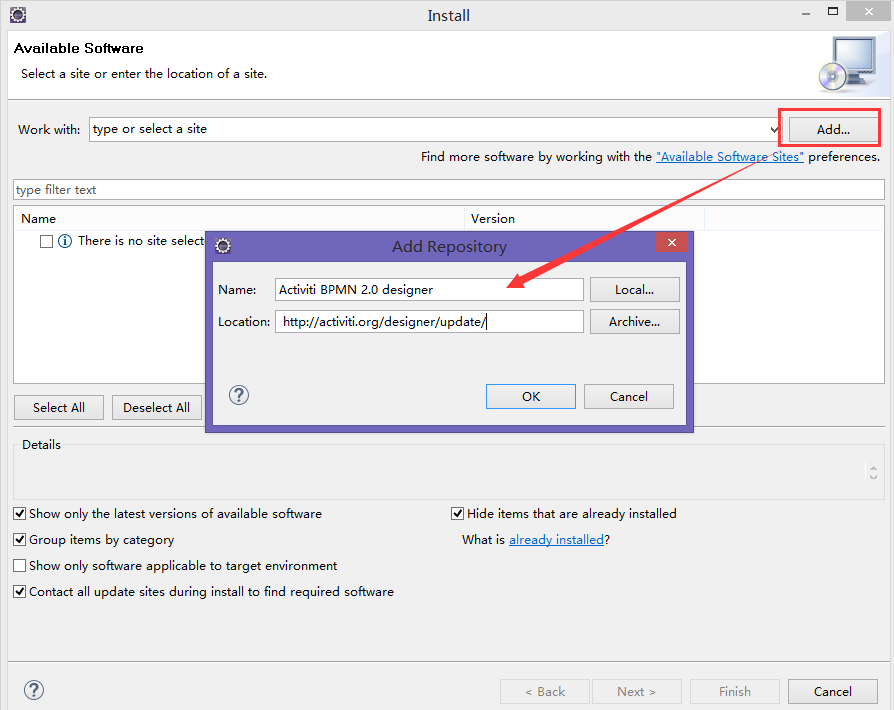Expand the 'Work with' site dropdown arrow

click(774, 130)
